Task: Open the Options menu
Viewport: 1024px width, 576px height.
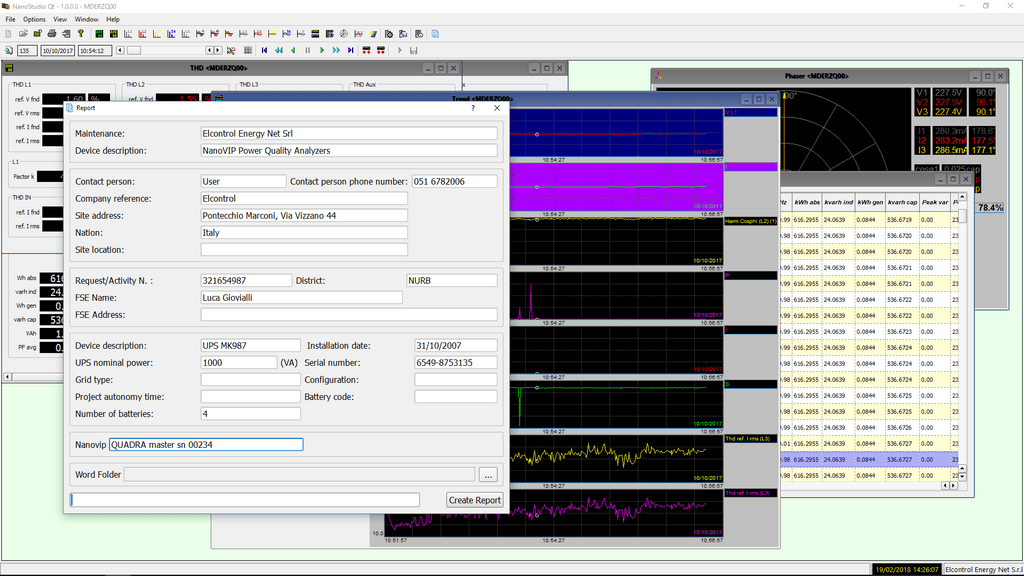Action: [34, 19]
